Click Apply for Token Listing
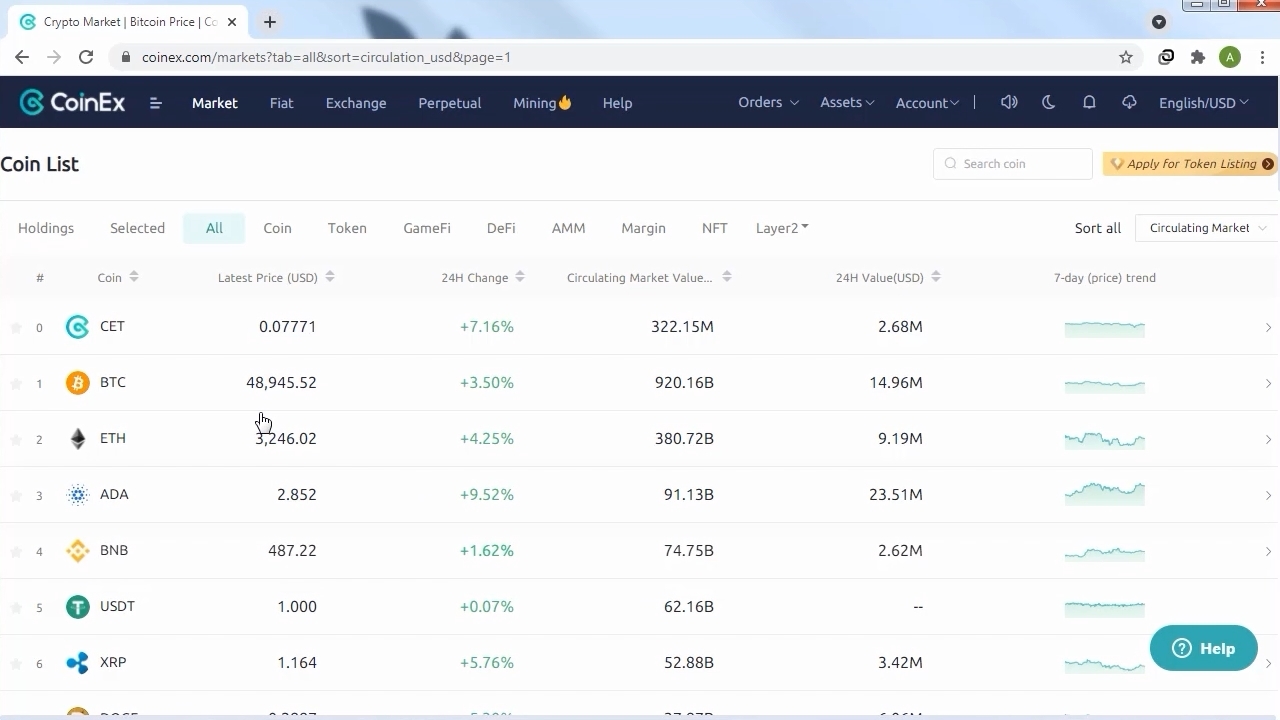Screen dimensions: 1280x720 click(x=1190, y=164)
